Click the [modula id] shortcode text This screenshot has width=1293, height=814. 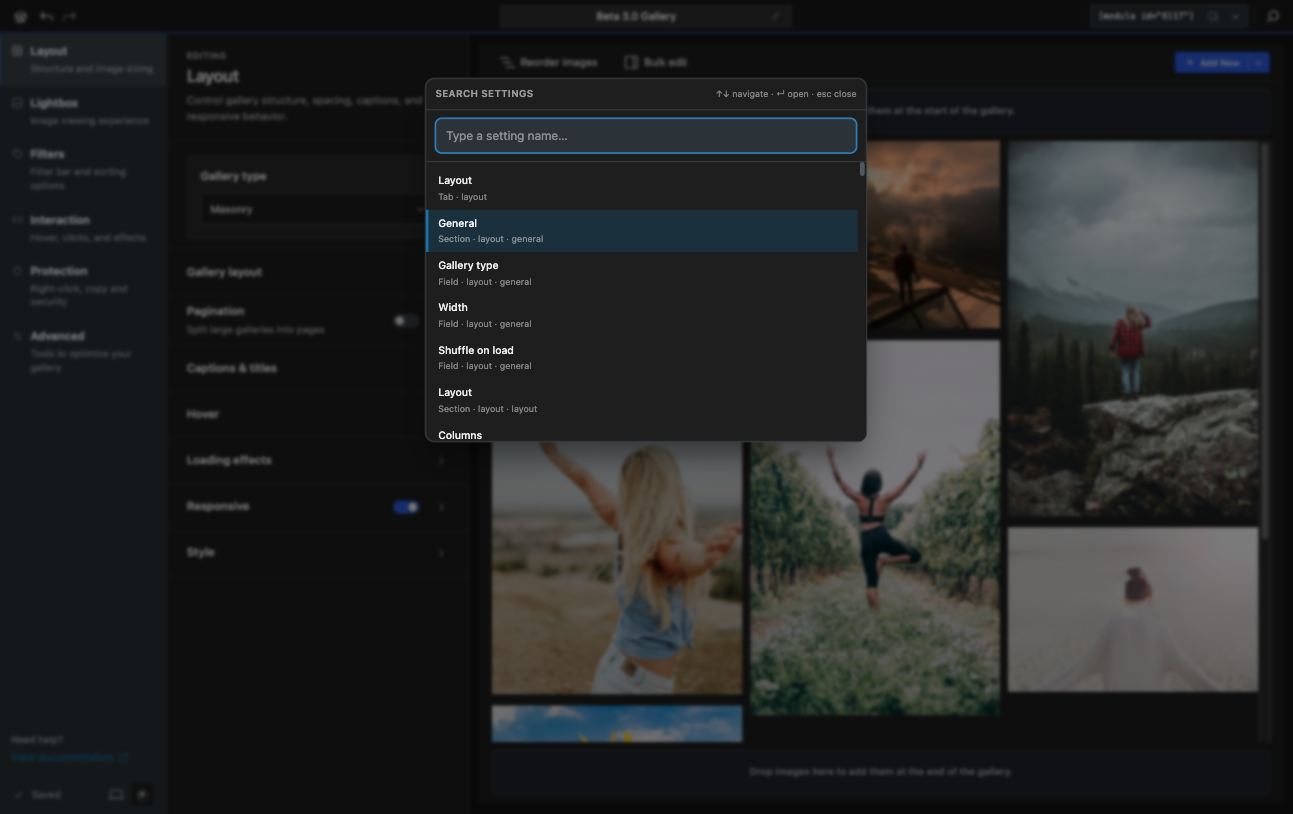click(1146, 16)
